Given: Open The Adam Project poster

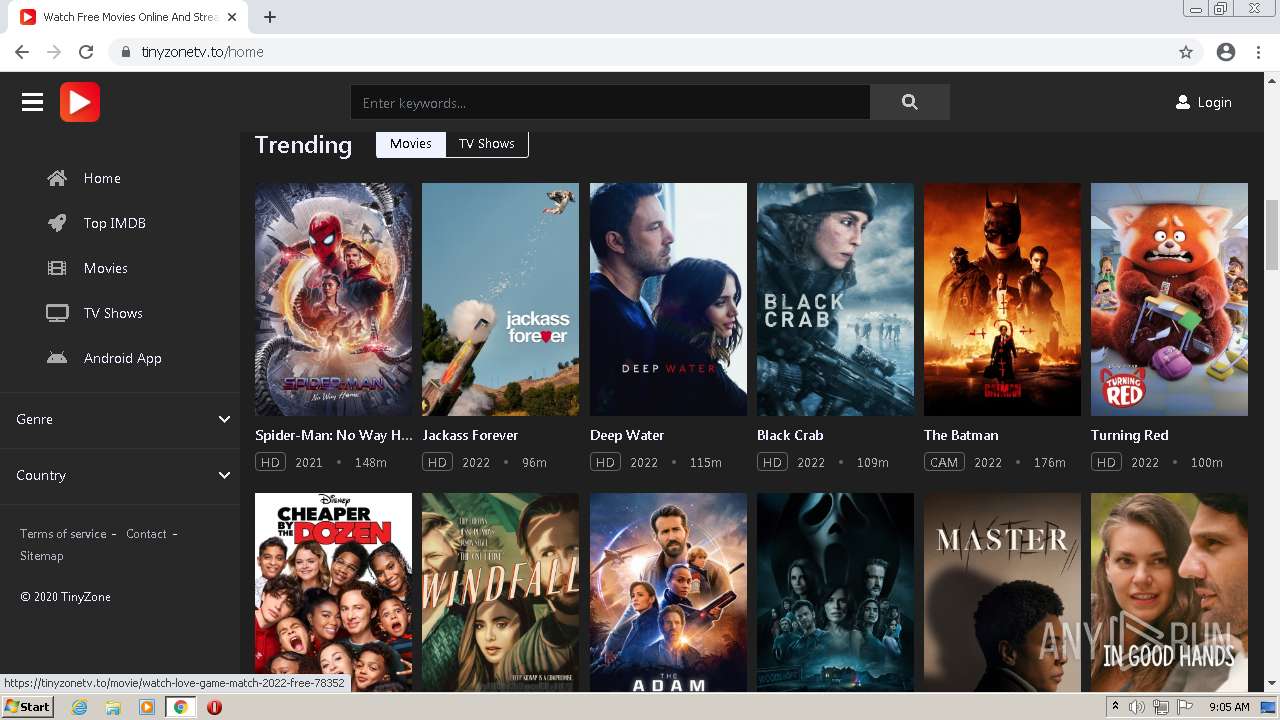Looking at the screenshot, I should coord(668,592).
